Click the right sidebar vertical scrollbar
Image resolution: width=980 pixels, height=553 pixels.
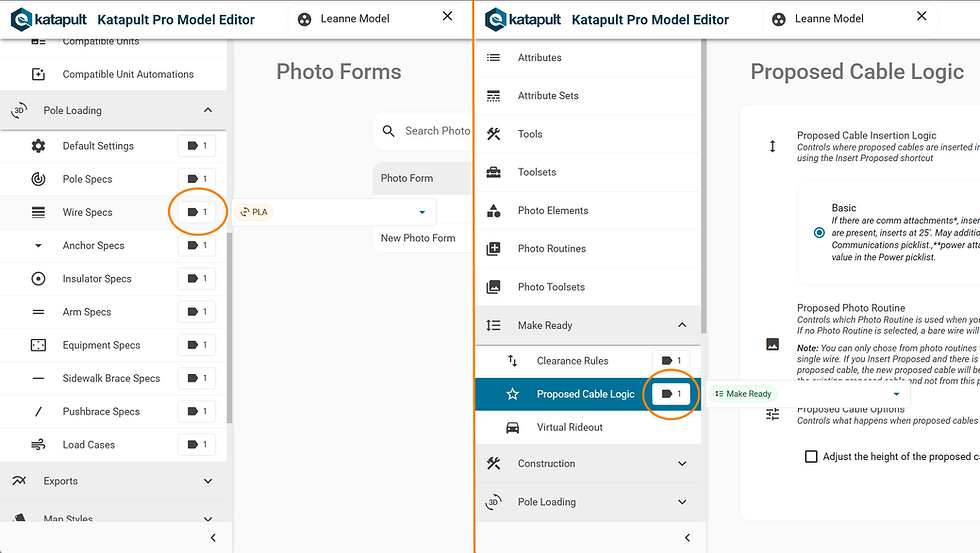pyautogui.click(x=704, y=186)
